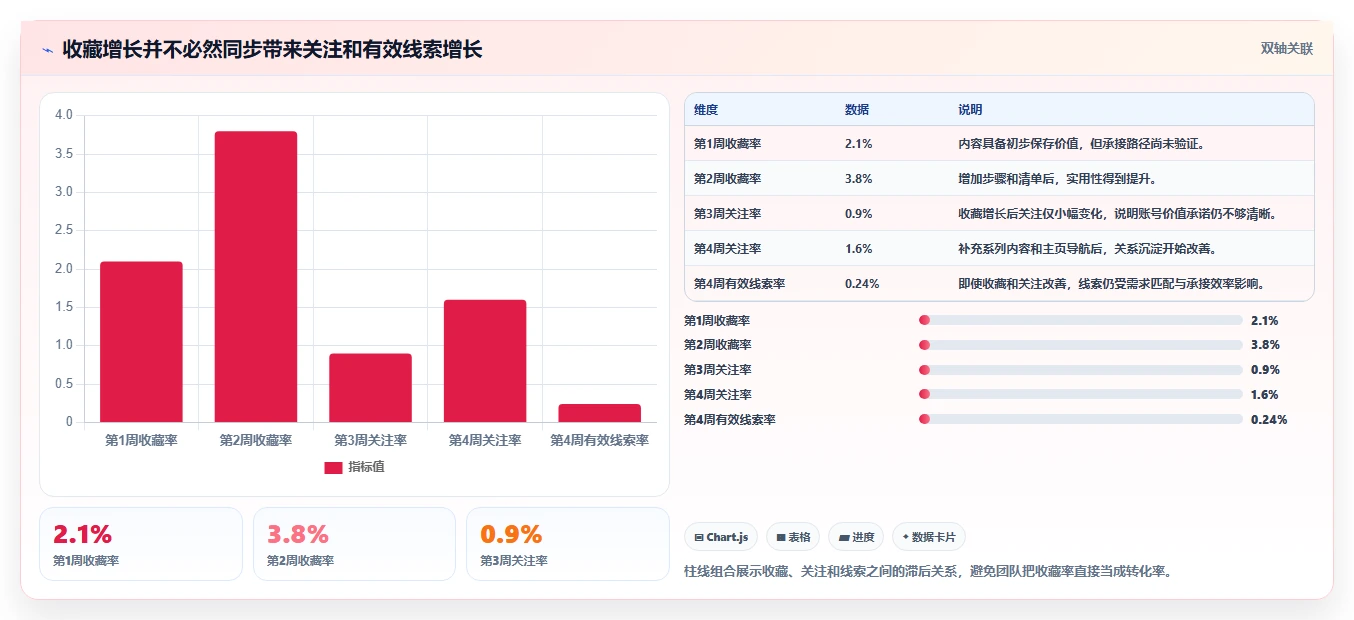The width and height of the screenshot is (1354, 620).
Task: Click the icon in the 进度 chip
Action: click(x=844, y=537)
